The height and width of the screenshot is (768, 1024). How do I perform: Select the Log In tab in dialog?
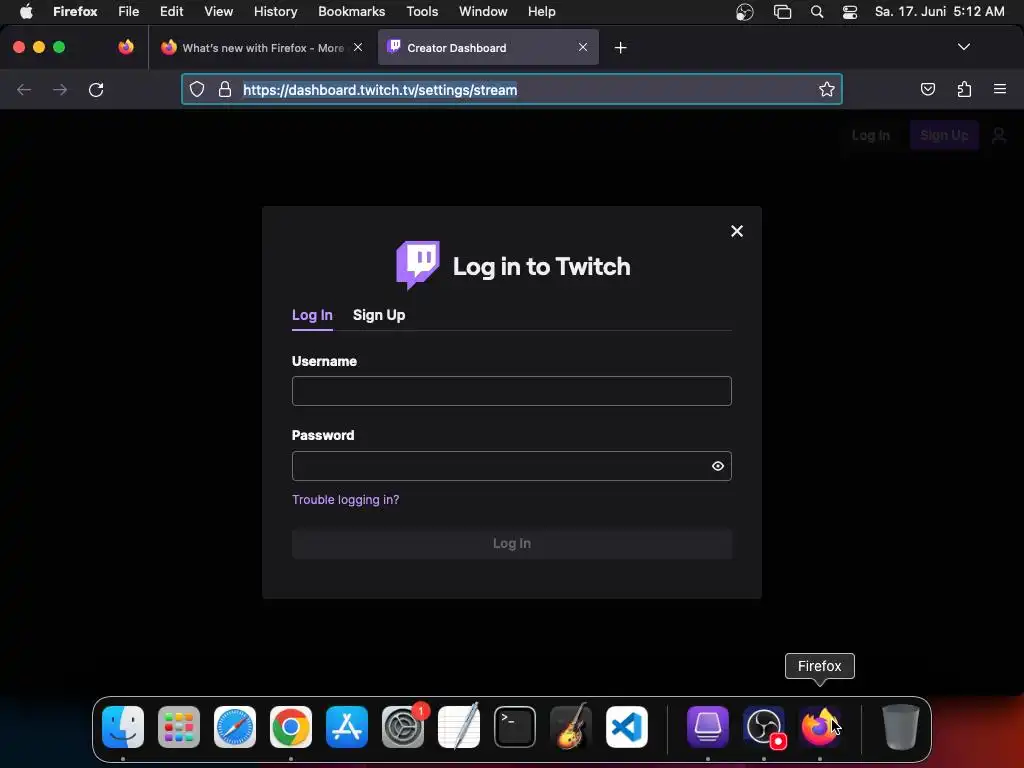(312, 315)
